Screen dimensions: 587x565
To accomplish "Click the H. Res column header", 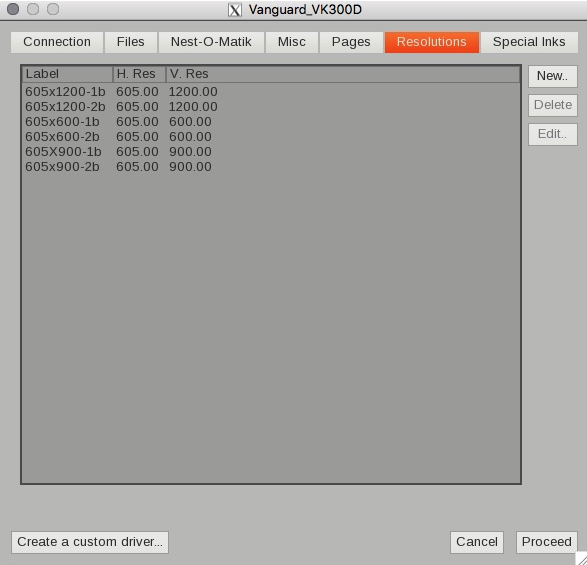I will (139, 74).
